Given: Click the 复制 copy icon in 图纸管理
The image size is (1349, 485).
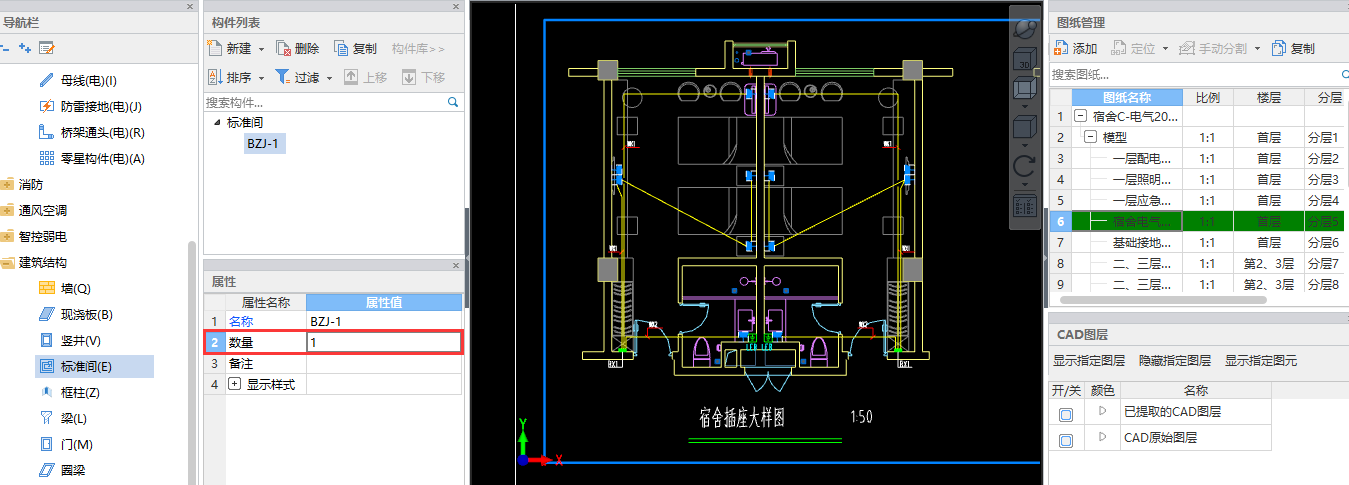Looking at the screenshot, I should coord(1280,48).
